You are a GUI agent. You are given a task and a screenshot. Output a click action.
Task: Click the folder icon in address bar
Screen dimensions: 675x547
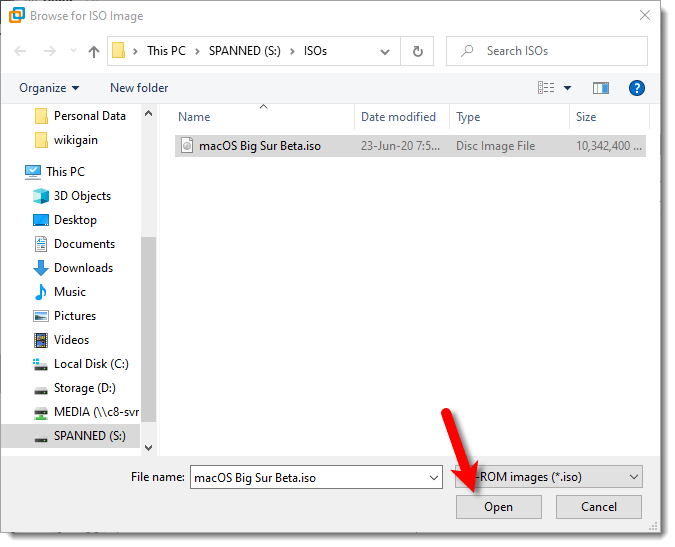coord(118,51)
